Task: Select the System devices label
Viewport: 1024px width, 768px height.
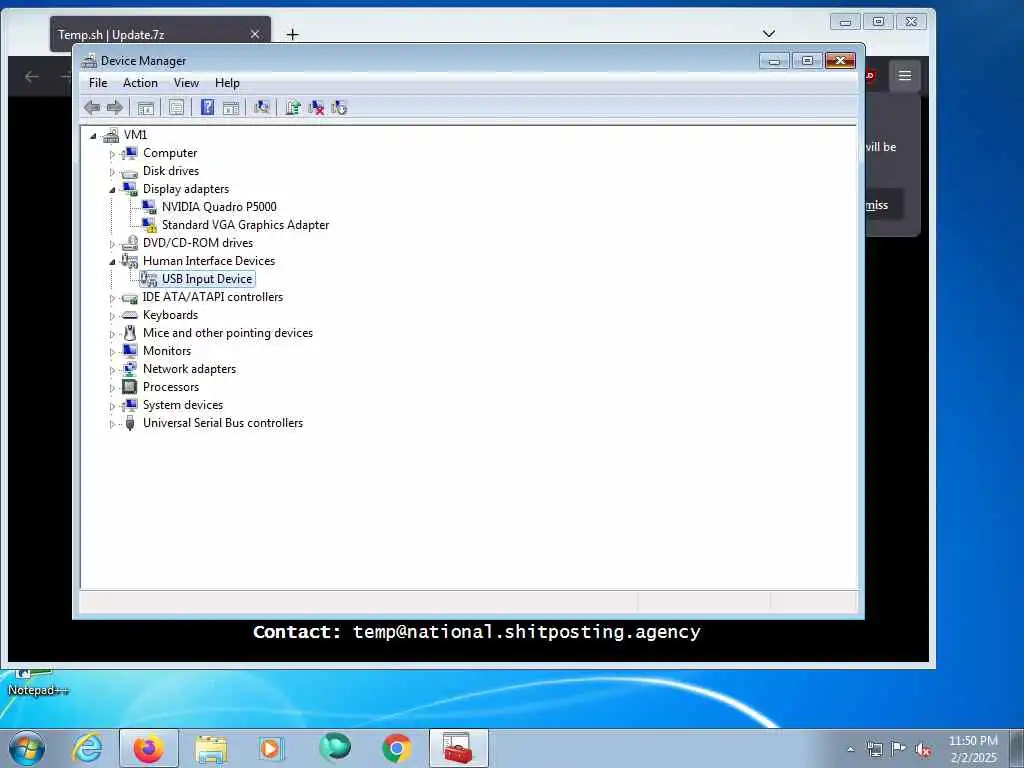Action: pos(183,405)
